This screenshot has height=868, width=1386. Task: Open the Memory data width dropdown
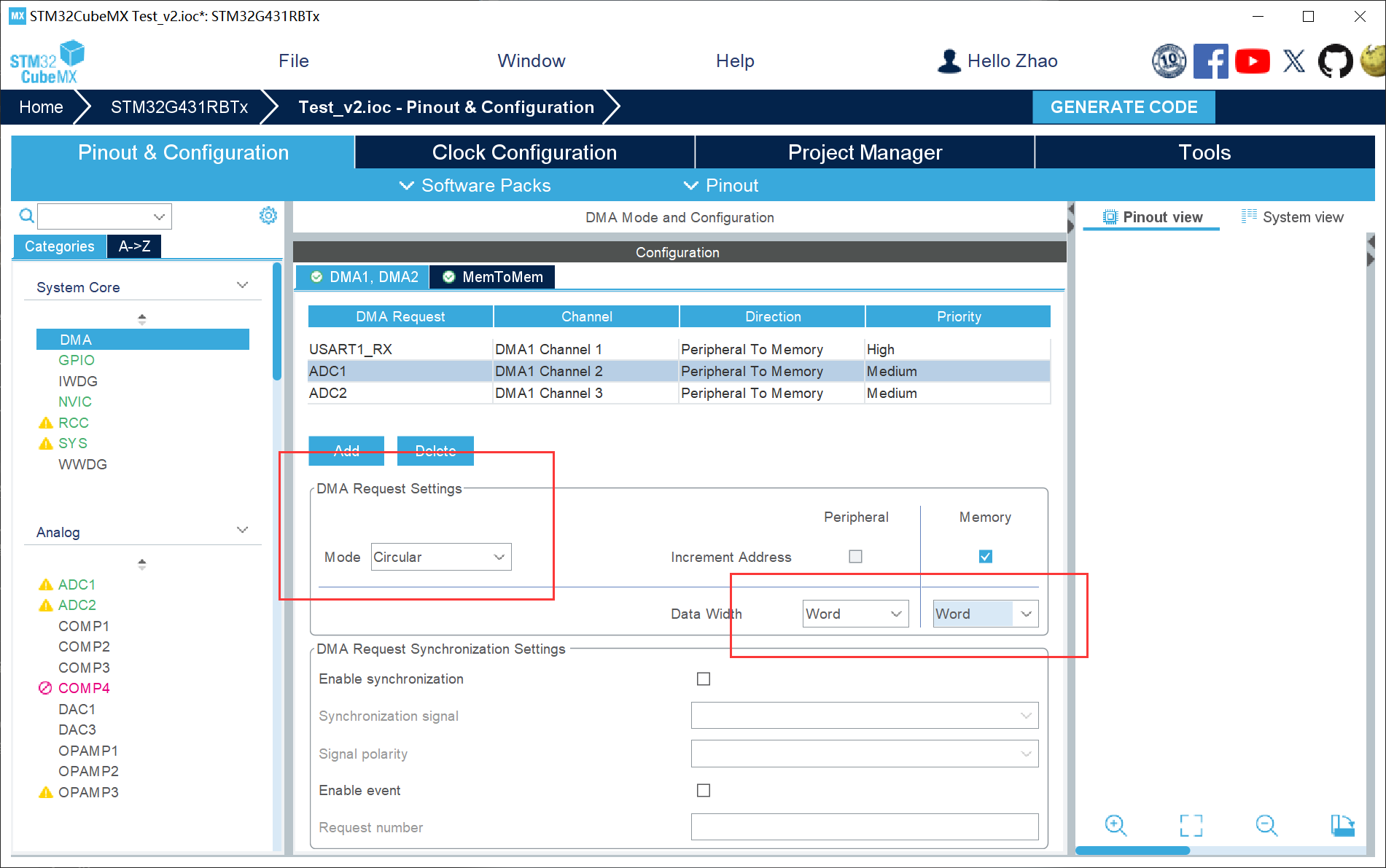click(x=985, y=614)
